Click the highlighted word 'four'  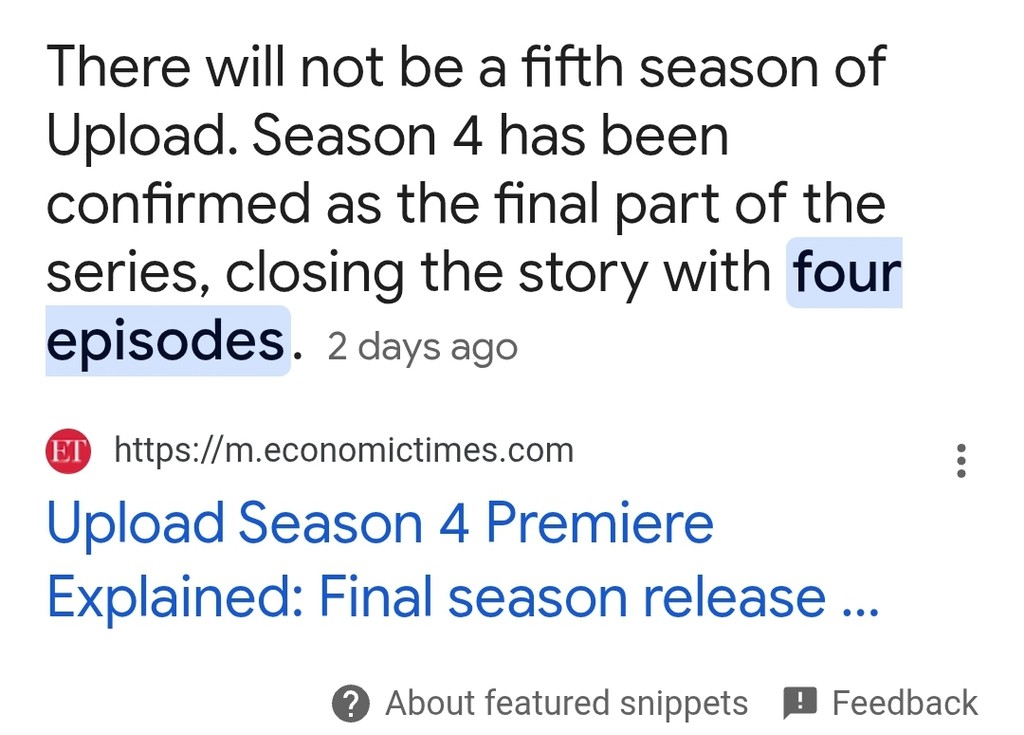pyautogui.click(x=846, y=272)
